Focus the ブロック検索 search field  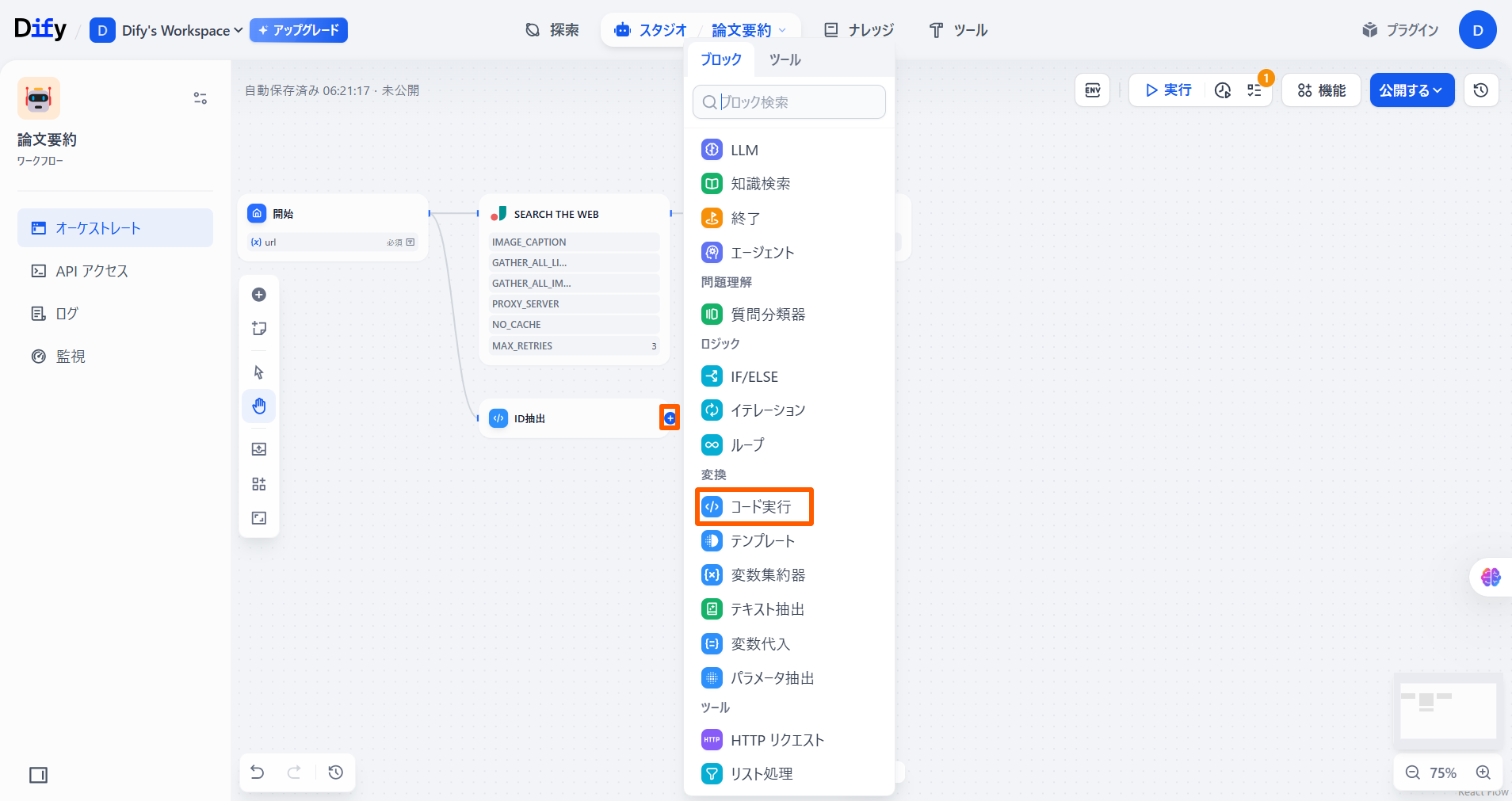[796, 102]
